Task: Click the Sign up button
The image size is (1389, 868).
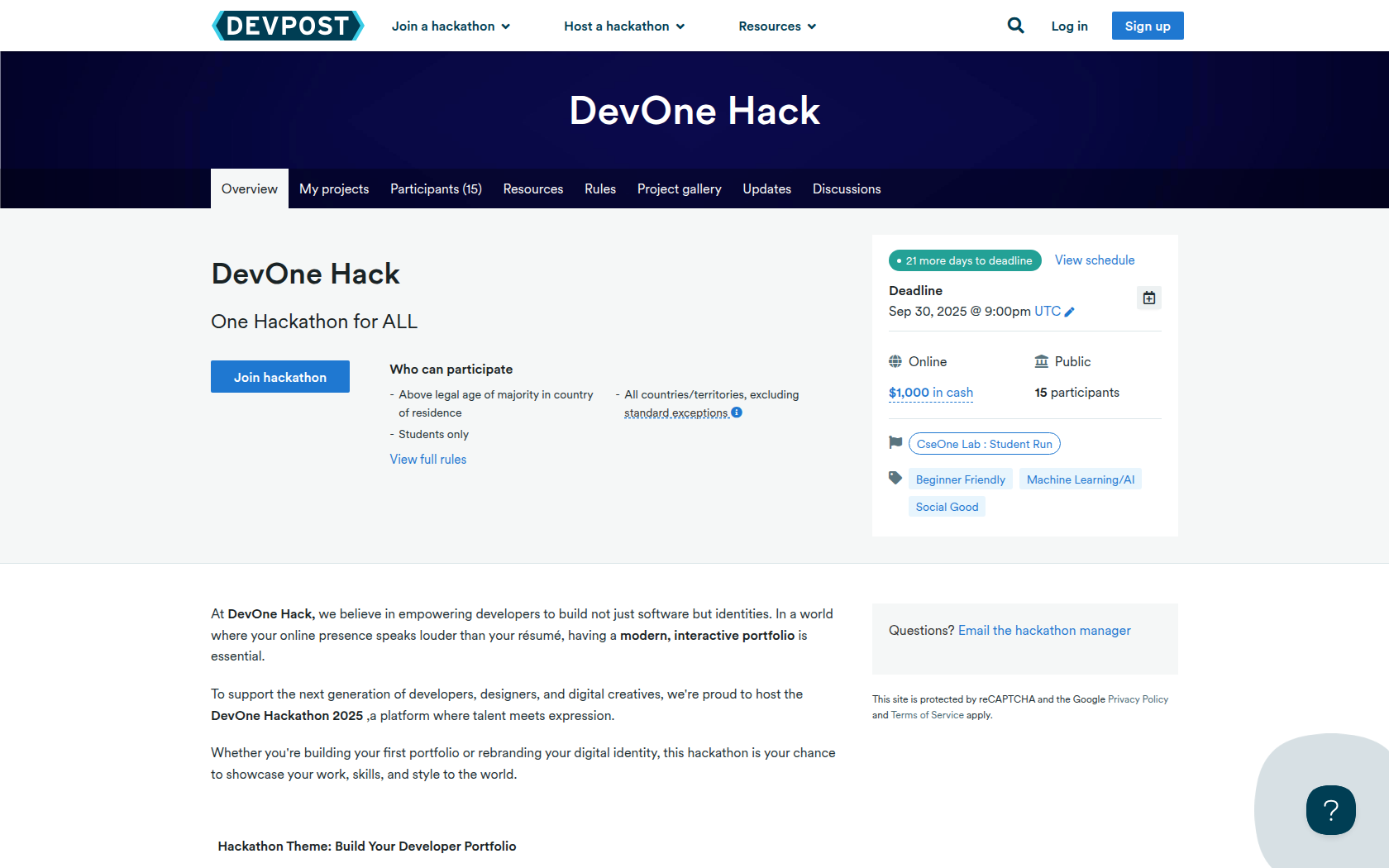Action: tap(1147, 26)
